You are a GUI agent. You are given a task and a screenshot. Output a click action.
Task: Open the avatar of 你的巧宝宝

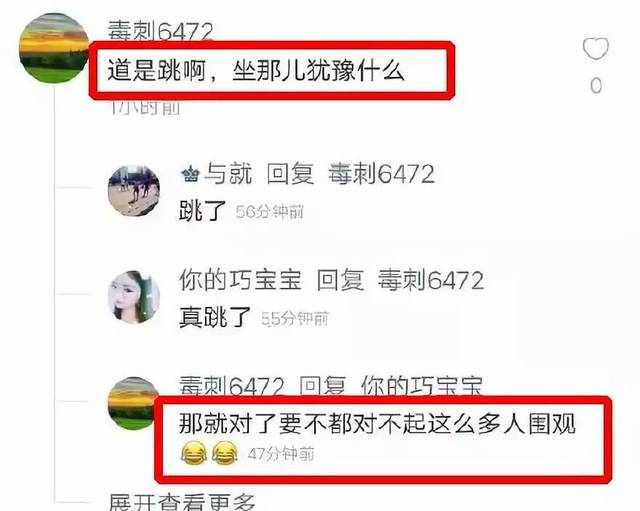[134, 297]
